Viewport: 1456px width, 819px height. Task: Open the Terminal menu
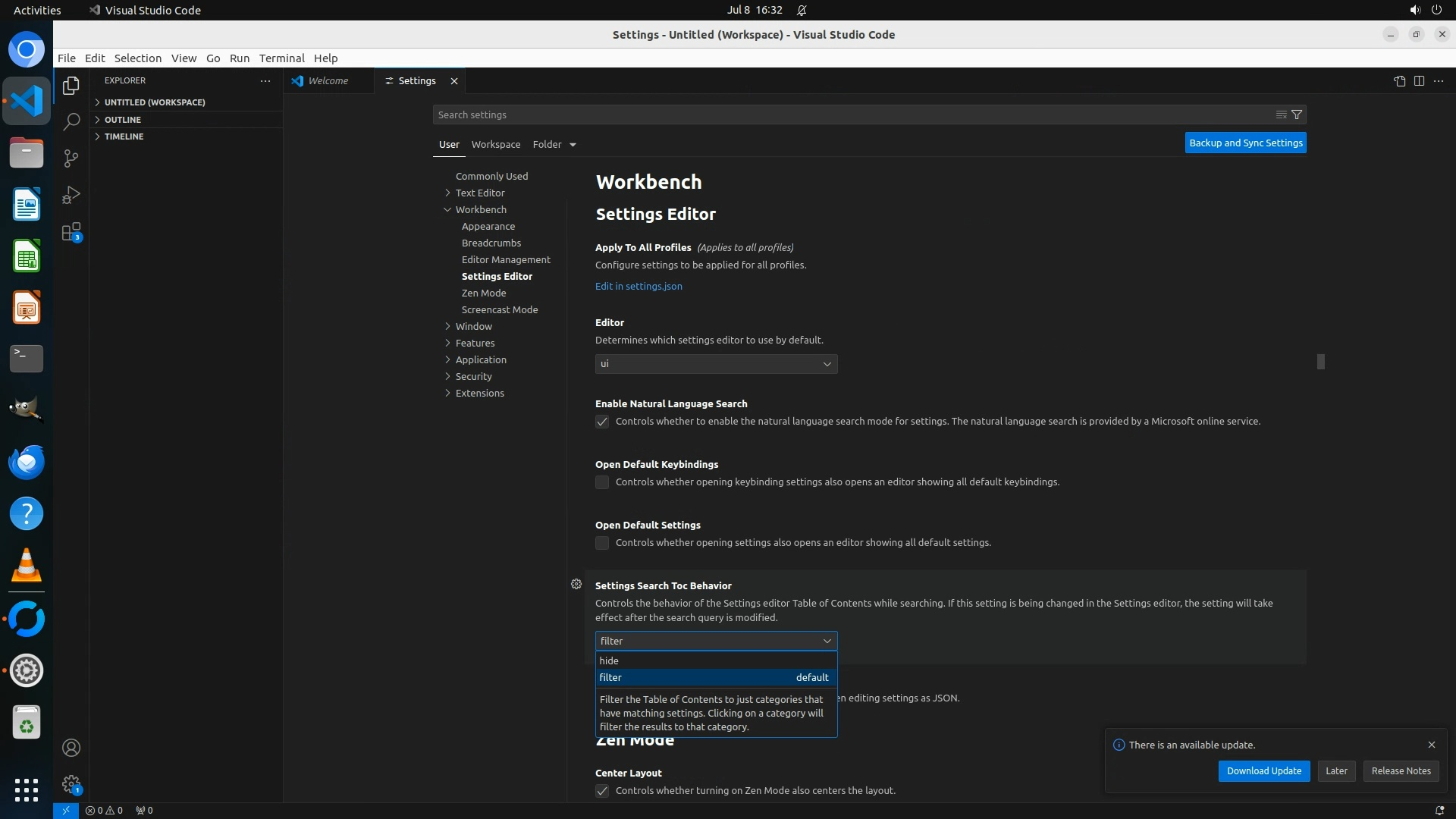coord(281,58)
